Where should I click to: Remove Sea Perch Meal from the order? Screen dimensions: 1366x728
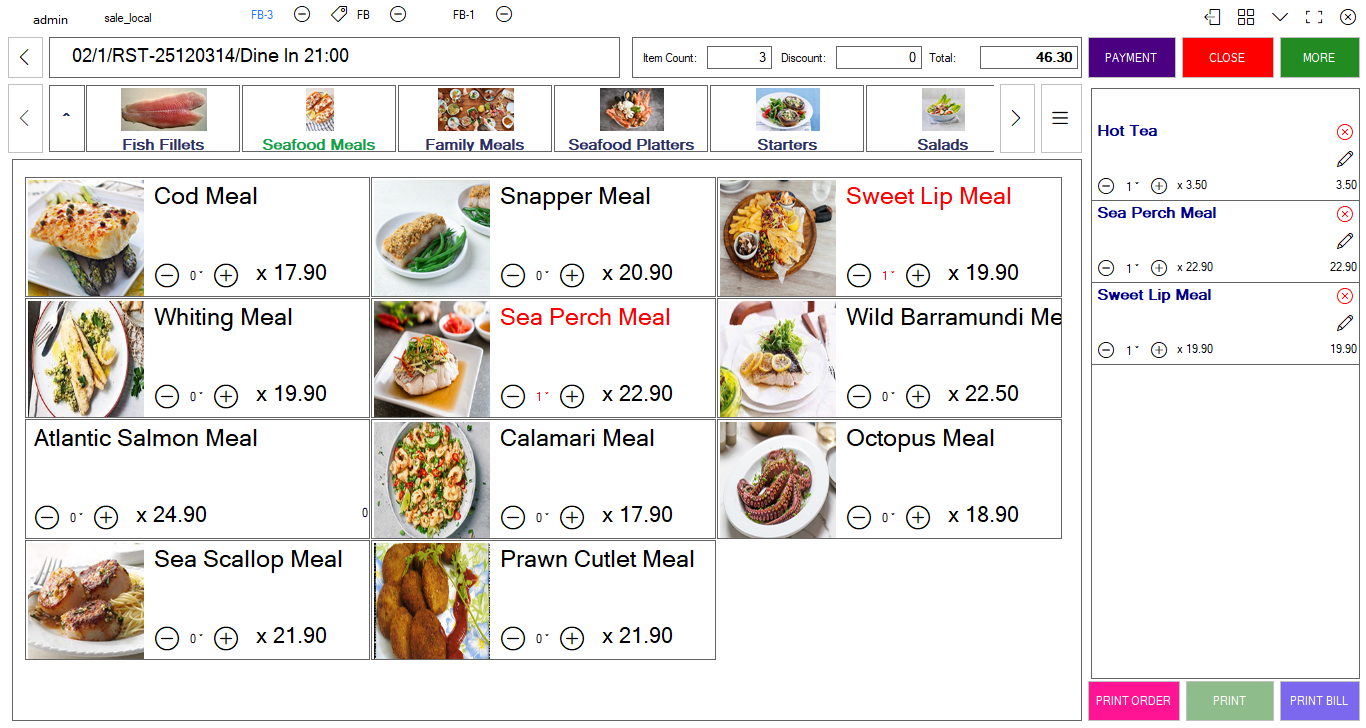(1345, 214)
